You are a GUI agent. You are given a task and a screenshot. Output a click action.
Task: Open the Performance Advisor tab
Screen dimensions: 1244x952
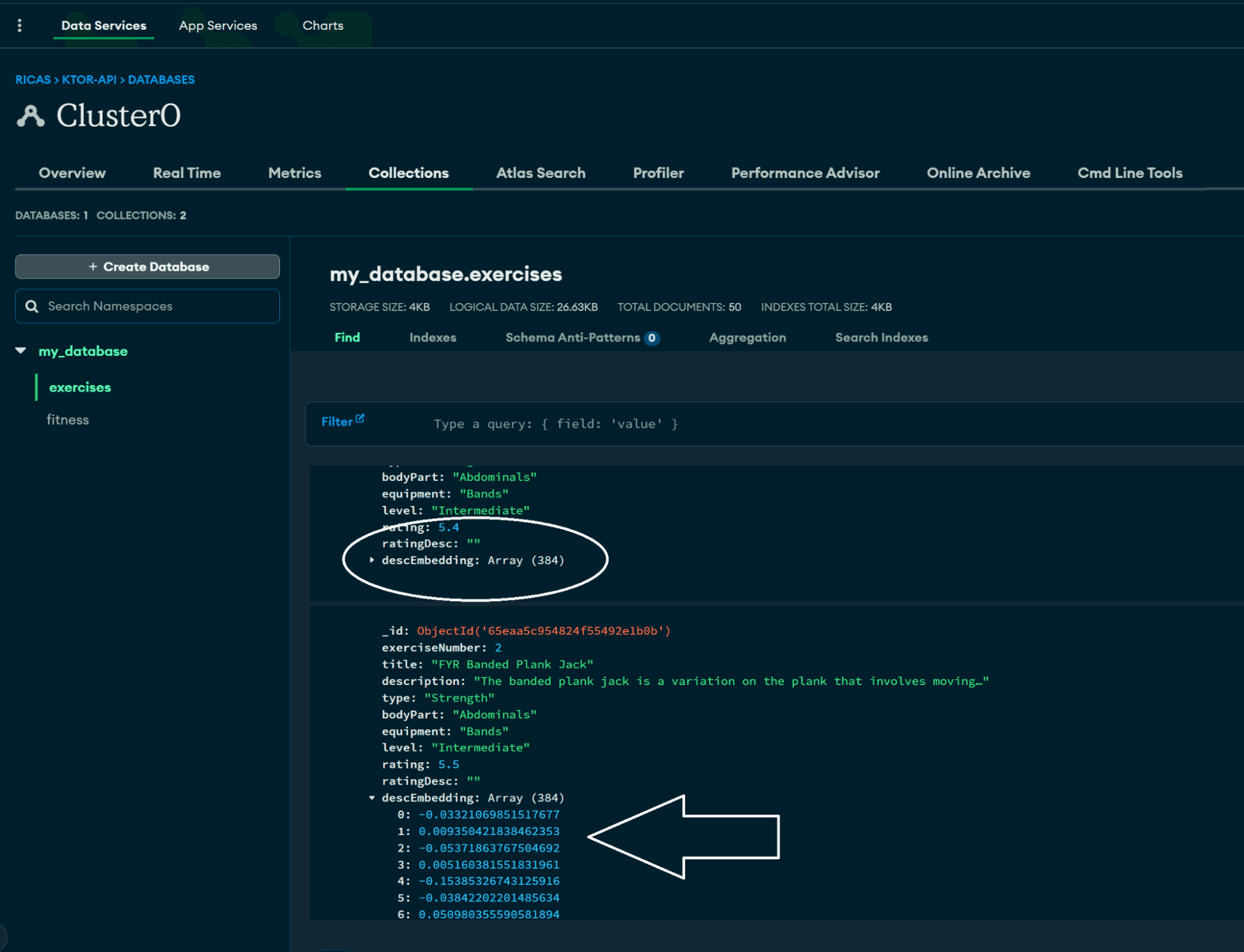(x=805, y=173)
